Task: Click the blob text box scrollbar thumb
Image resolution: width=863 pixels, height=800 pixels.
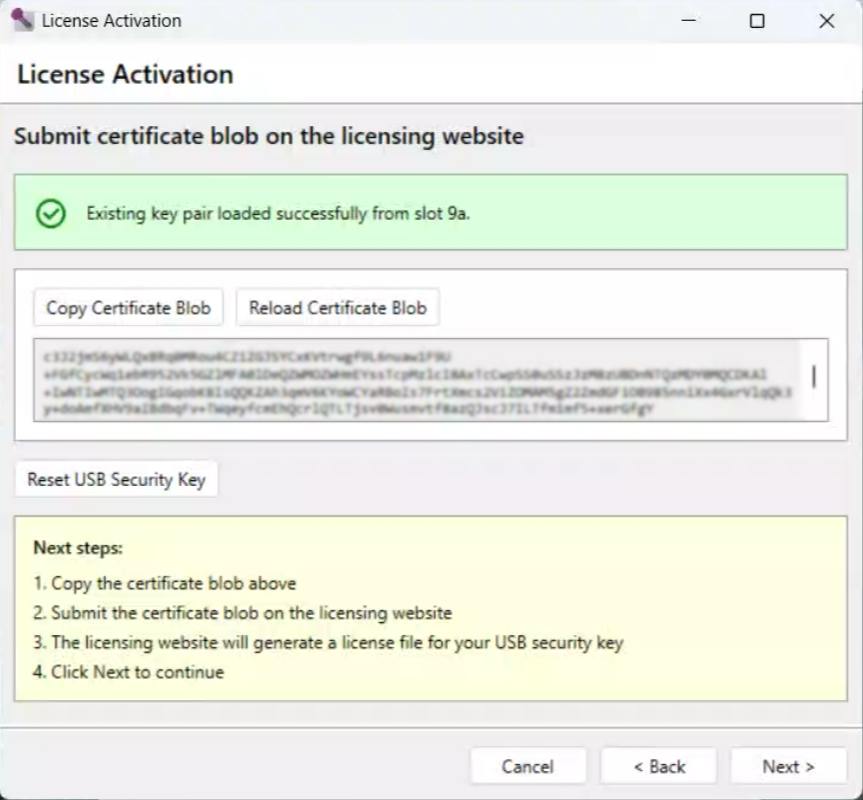Action: [813, 377]
